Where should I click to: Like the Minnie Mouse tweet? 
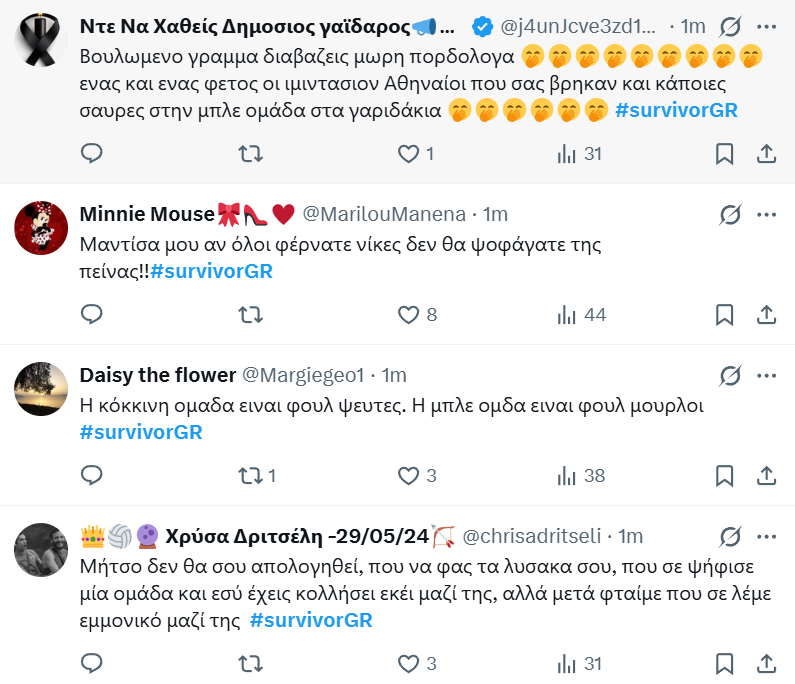point(408,314)
